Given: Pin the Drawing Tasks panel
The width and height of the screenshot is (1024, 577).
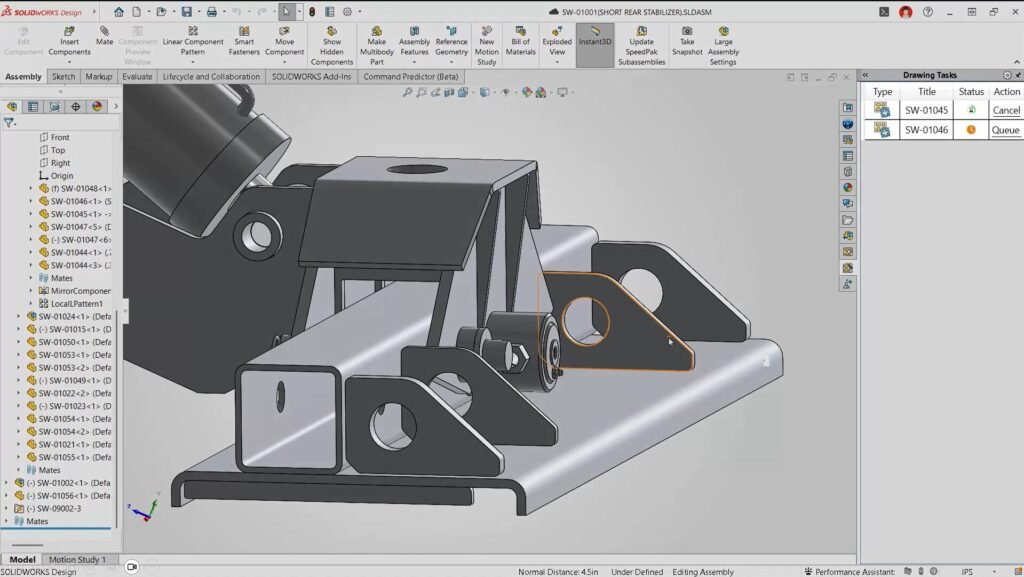Looking at the screenshot, I should click(x=1018, y=75).
